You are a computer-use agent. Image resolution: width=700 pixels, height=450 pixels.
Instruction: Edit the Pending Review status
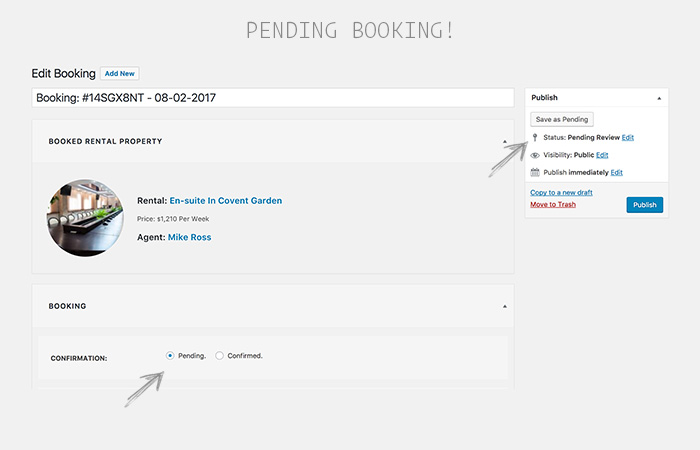pyautogui.click(x=628, y=138)
